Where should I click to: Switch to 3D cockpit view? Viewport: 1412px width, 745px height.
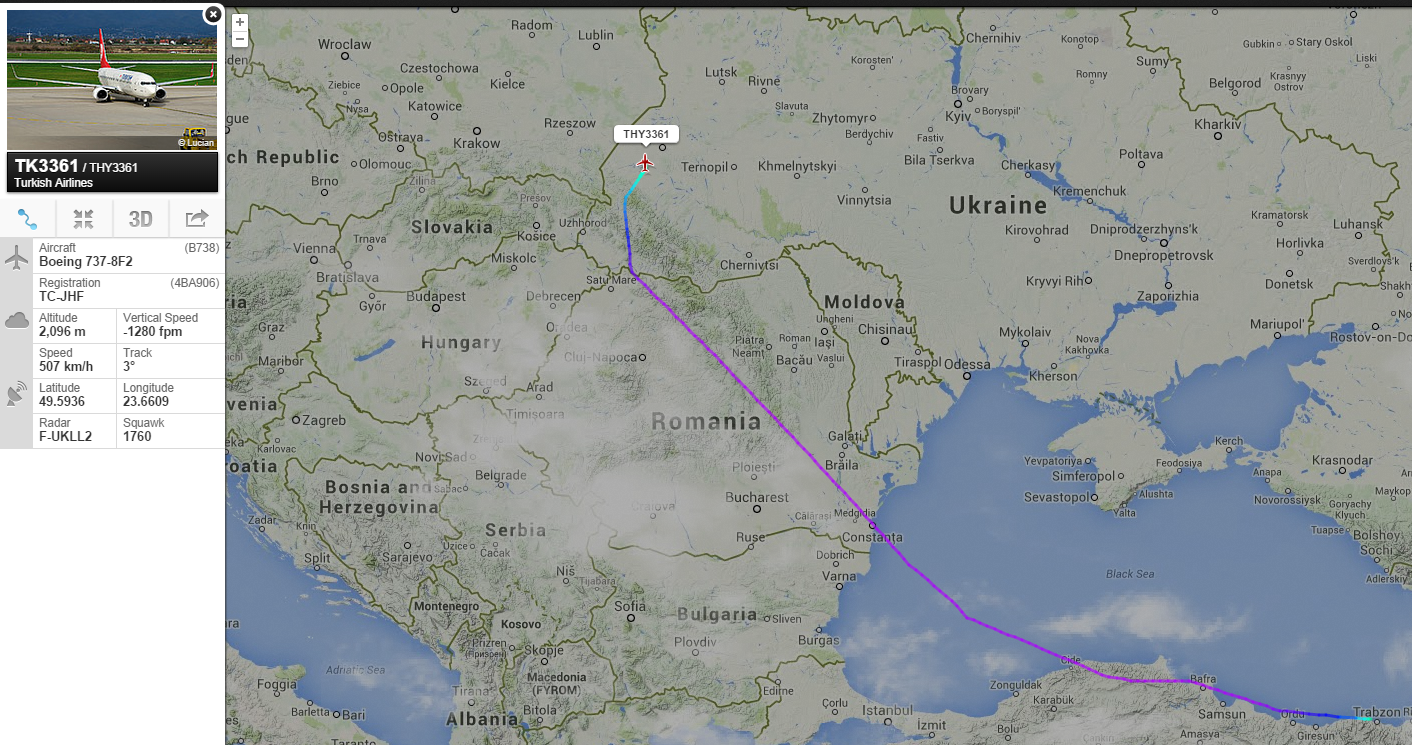coord(141,219)
